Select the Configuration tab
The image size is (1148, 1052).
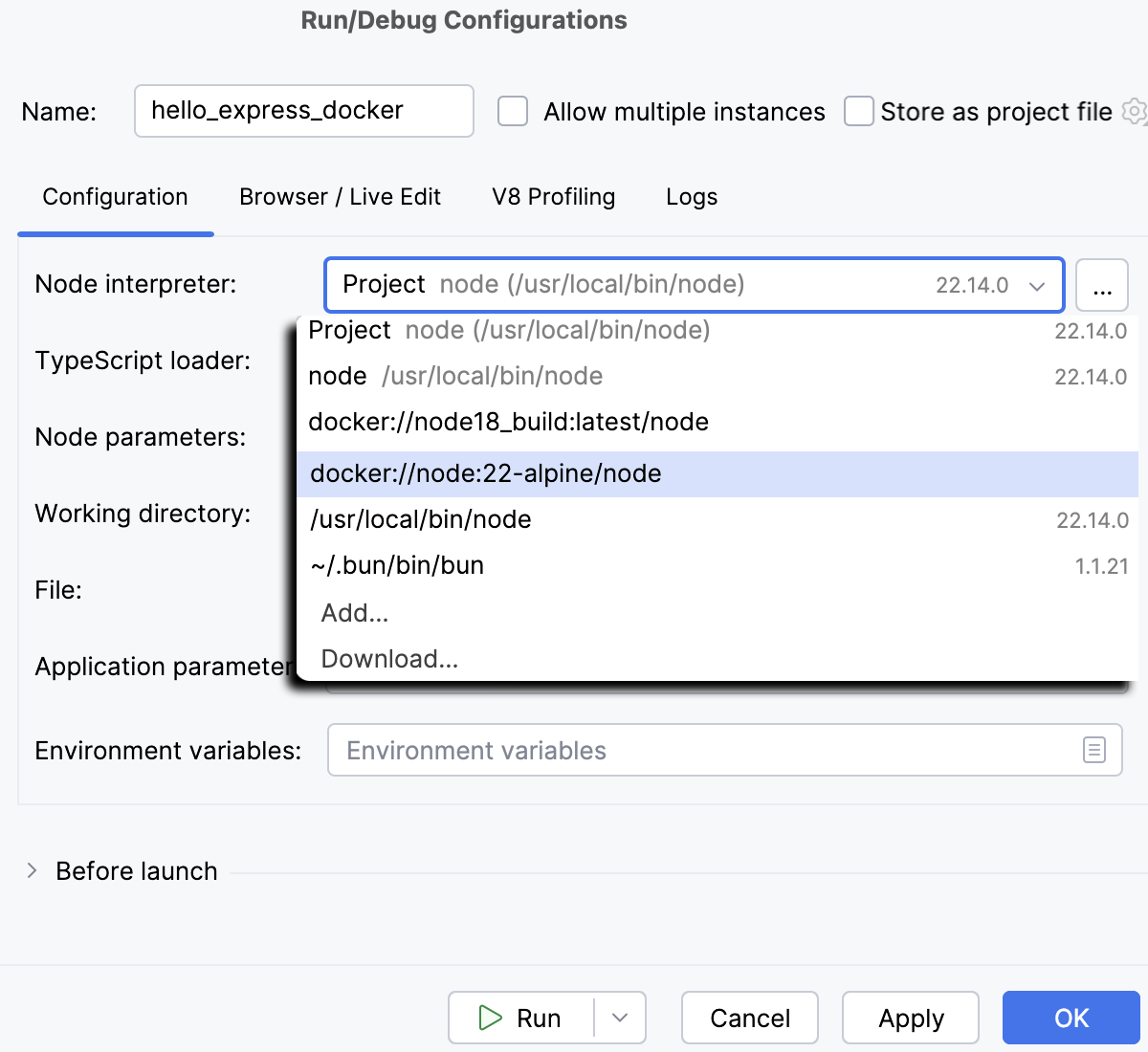coord(114,197)
